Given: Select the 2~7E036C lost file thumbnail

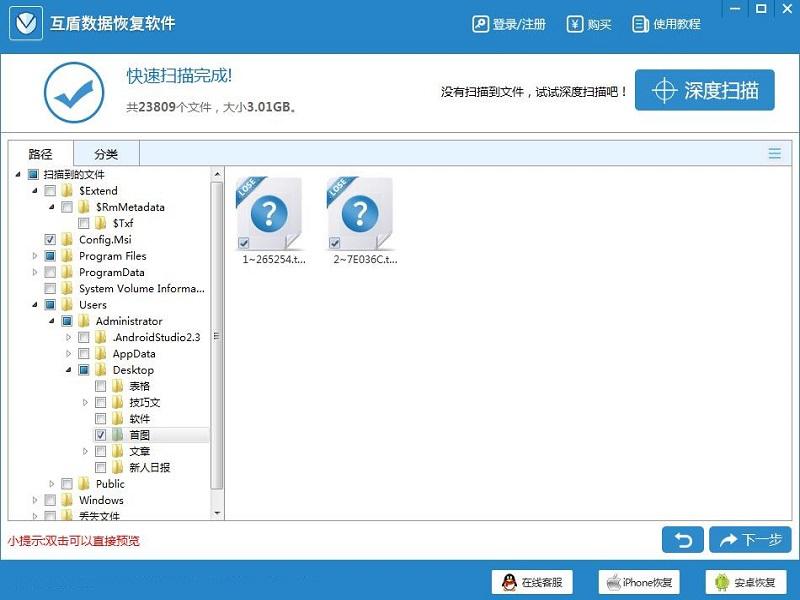Looking at the screenshot, I should [360, 215].
